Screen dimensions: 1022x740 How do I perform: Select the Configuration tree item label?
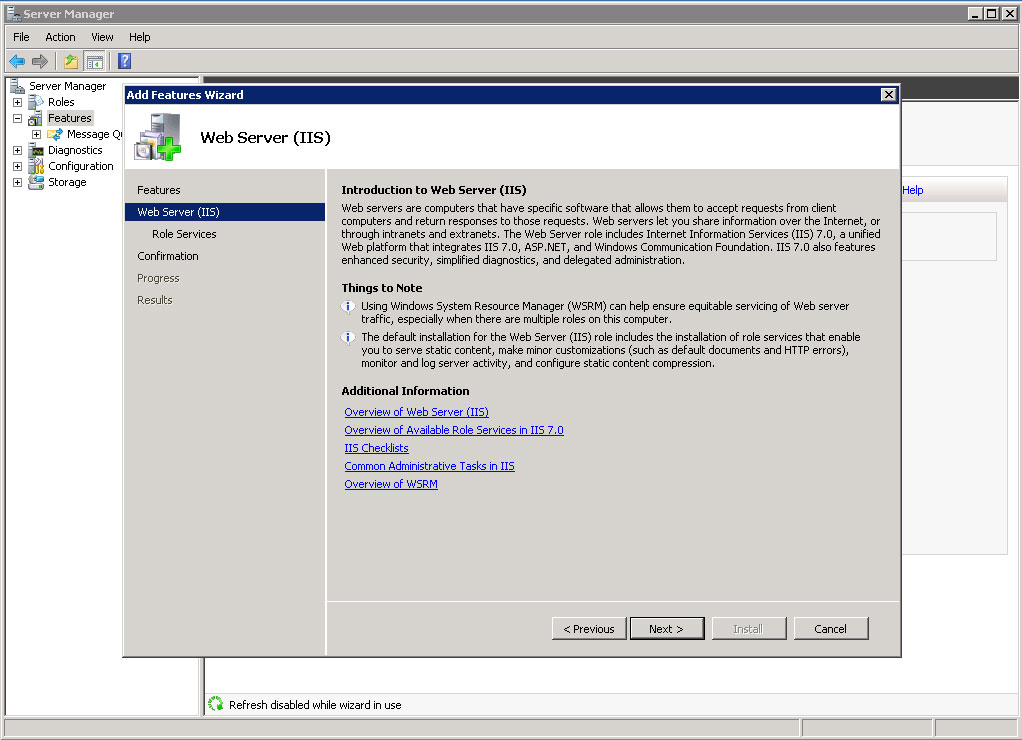(81, 166)
